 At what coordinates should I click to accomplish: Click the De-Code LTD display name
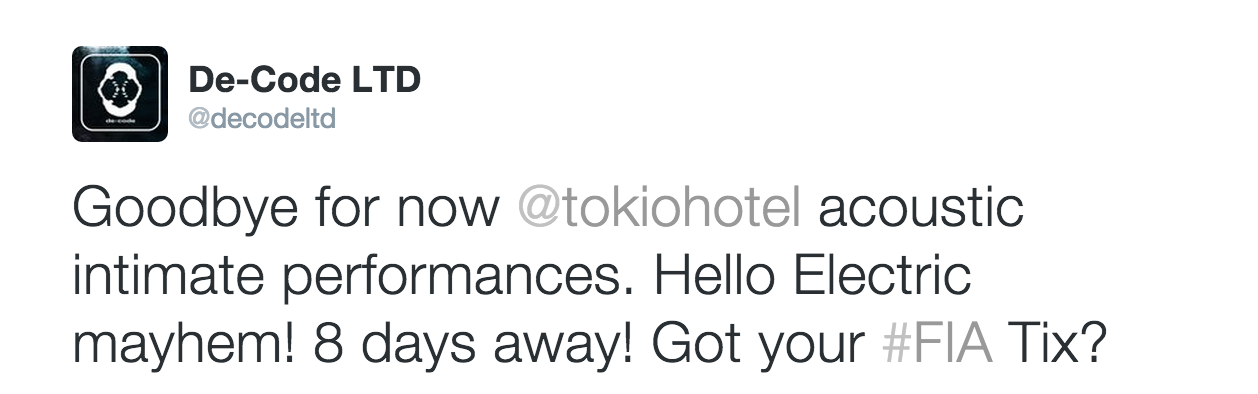click(304, 81)
